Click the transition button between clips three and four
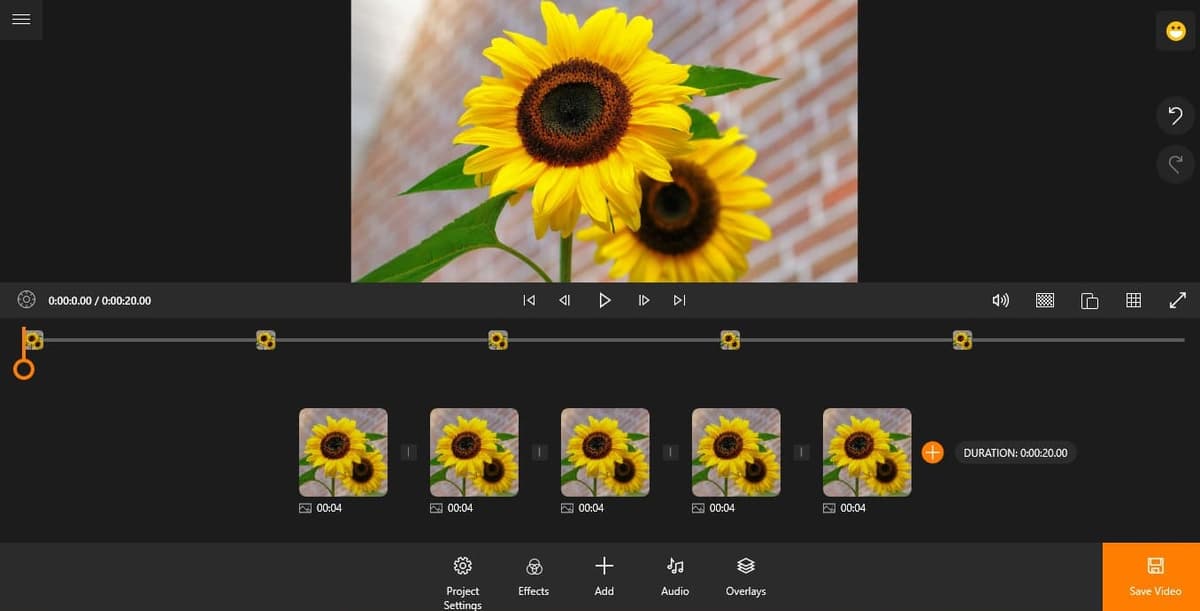Image resolution: width=1200 pixels, height=611 pixels. tap(671, 453)
